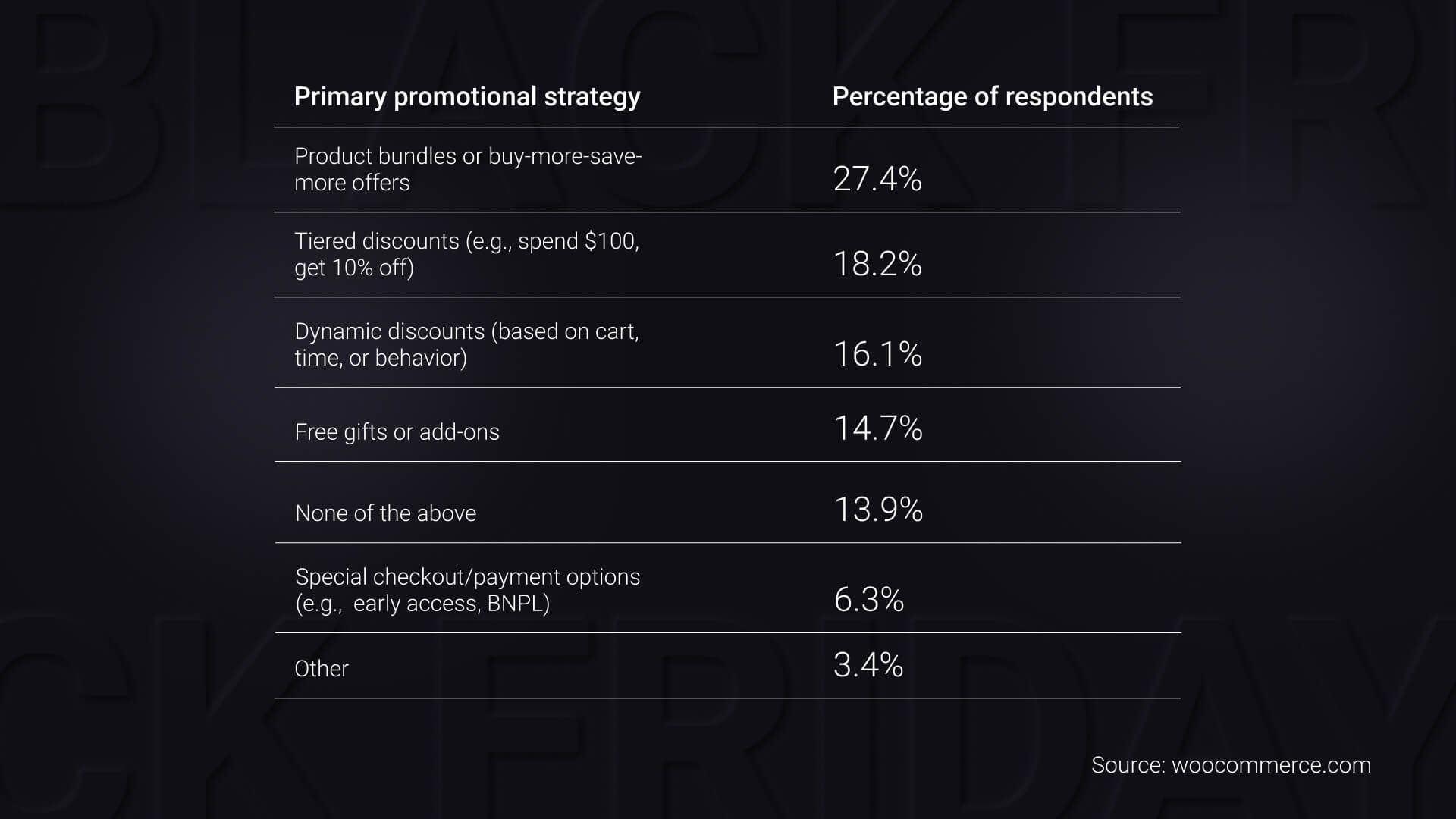
Task: Select the "Dynamic discounts" row label
Action: (466, 344)
